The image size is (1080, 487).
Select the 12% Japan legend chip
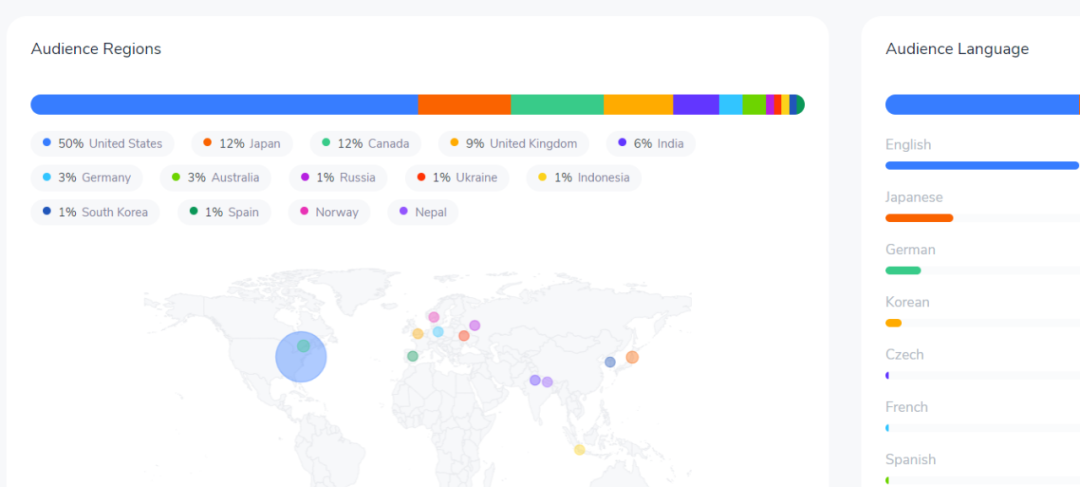pos(242,143)
